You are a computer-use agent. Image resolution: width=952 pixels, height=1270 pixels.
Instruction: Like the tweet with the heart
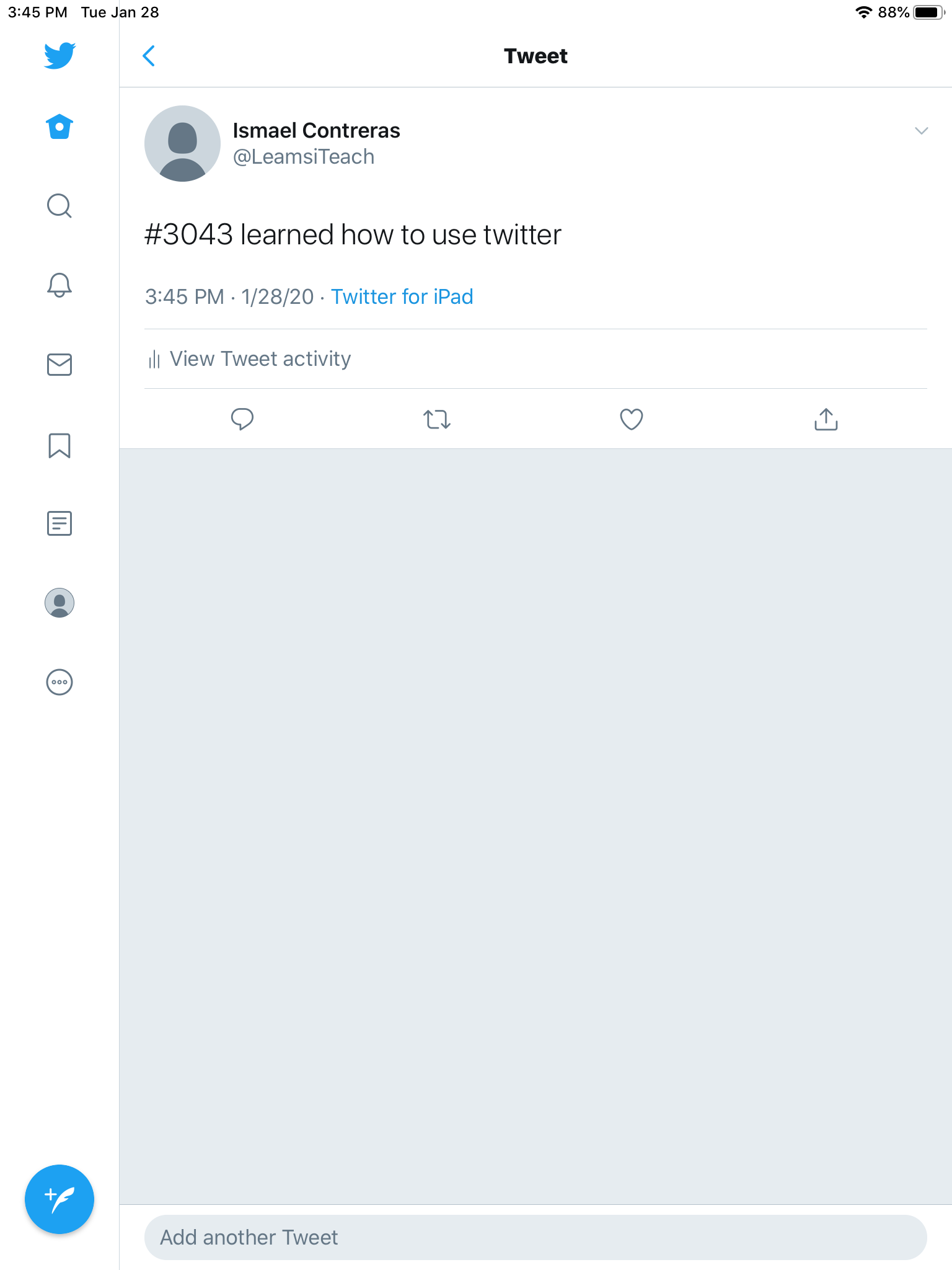point(632,419)
